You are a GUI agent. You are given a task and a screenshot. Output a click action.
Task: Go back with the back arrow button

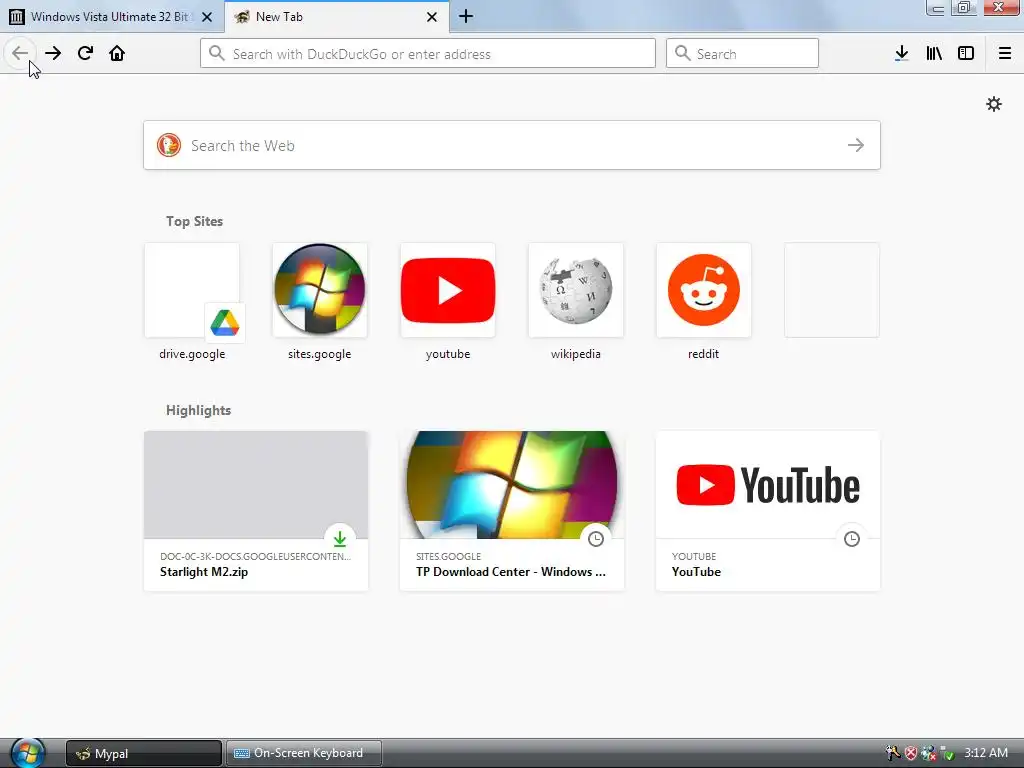[20, 53]
